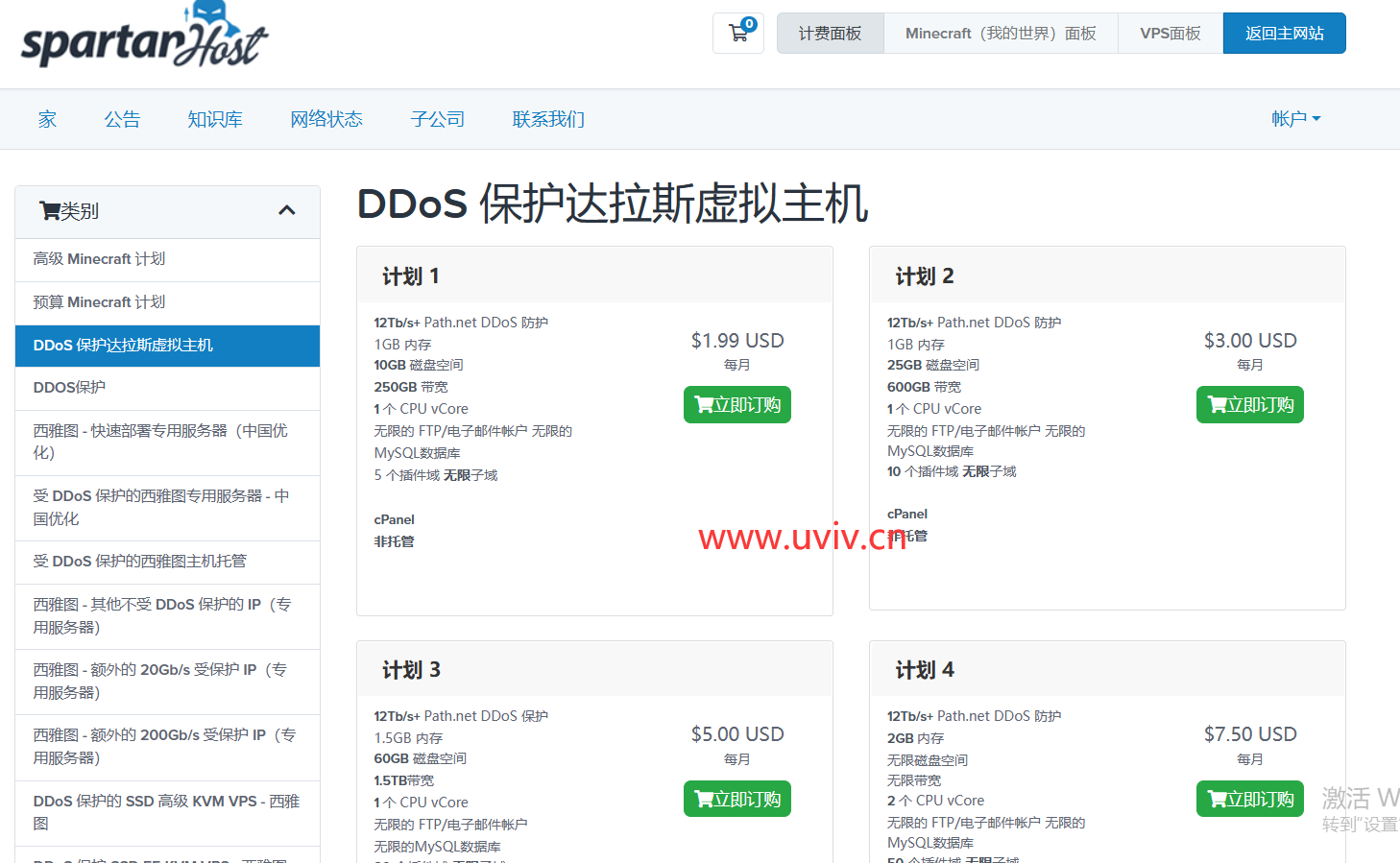This screenshot has height=863, width=1400.
Task: Open the 帐户 dropdown menu
Action: [x=1295, y=119]
